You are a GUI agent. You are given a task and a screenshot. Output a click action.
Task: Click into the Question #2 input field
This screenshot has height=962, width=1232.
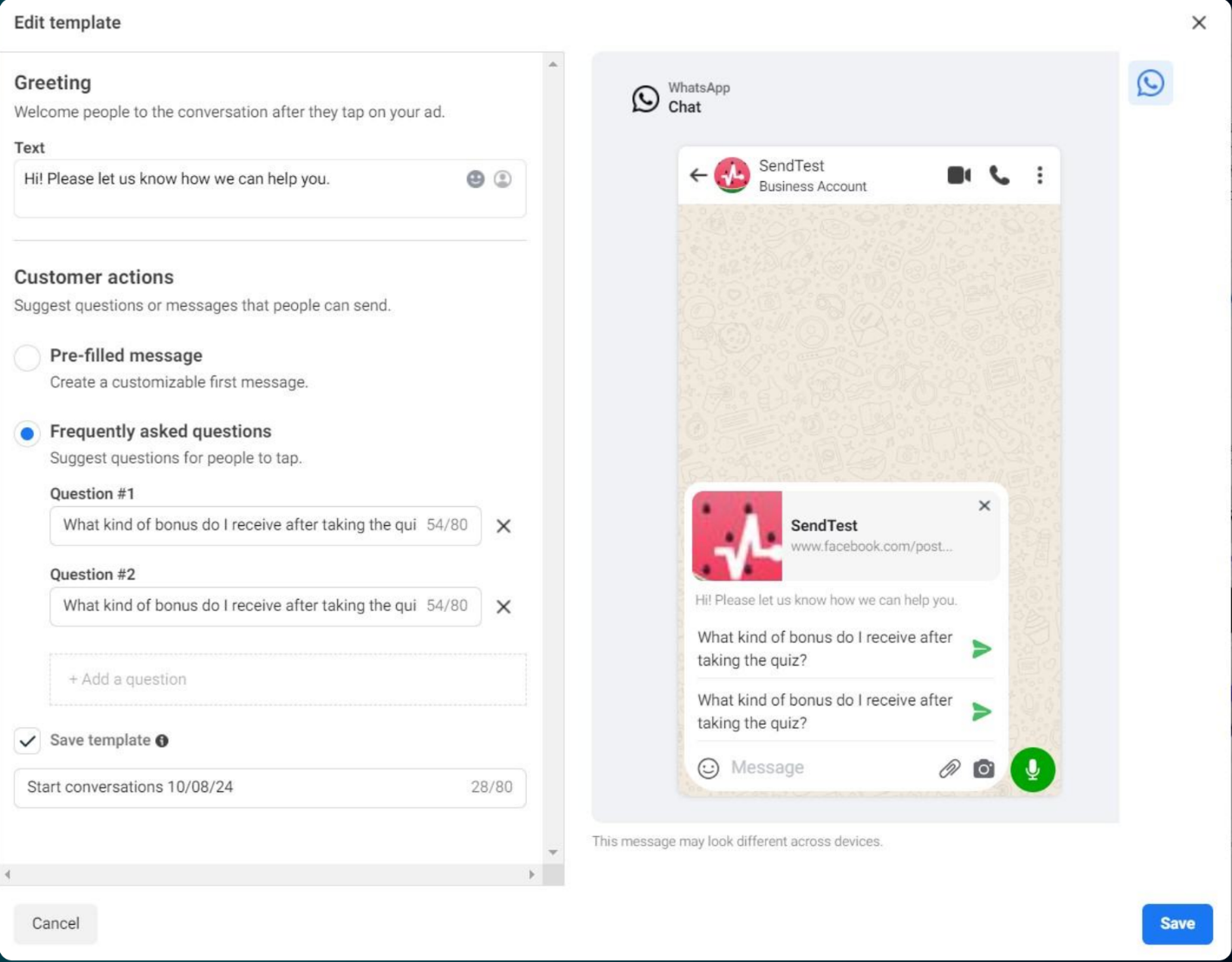[x=265, y=607]
